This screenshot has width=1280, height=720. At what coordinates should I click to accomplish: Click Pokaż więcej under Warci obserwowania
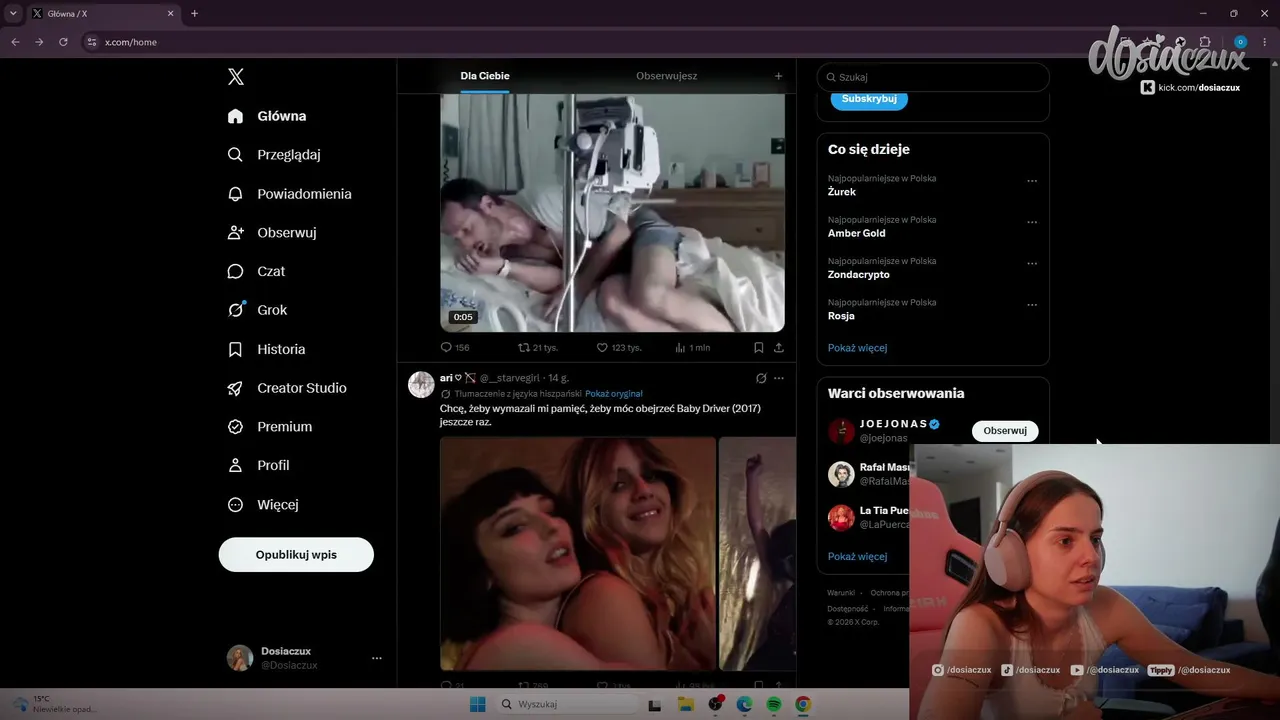858,557
